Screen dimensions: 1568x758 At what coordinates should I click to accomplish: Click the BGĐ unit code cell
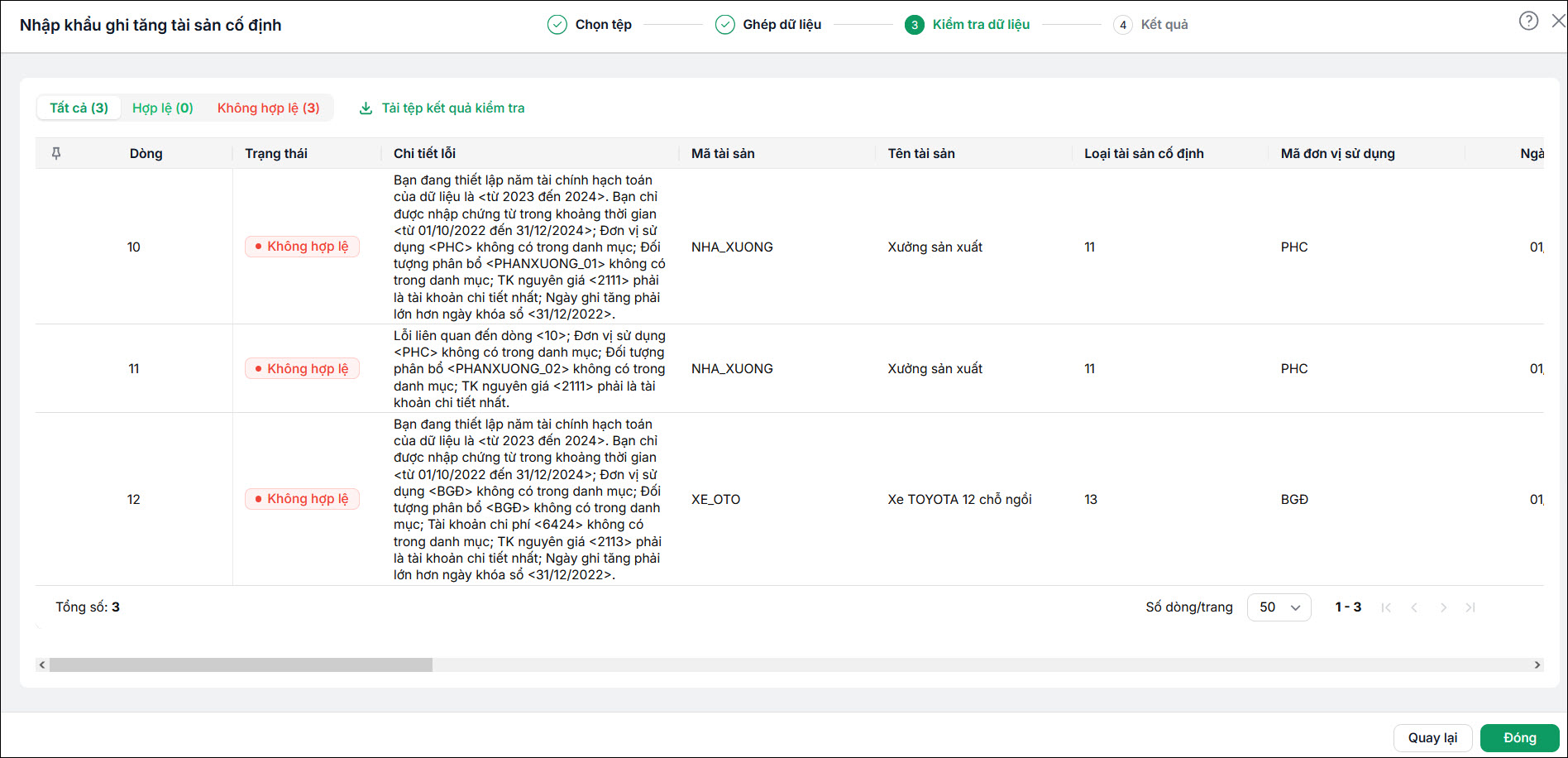[x=1294, y=500]
